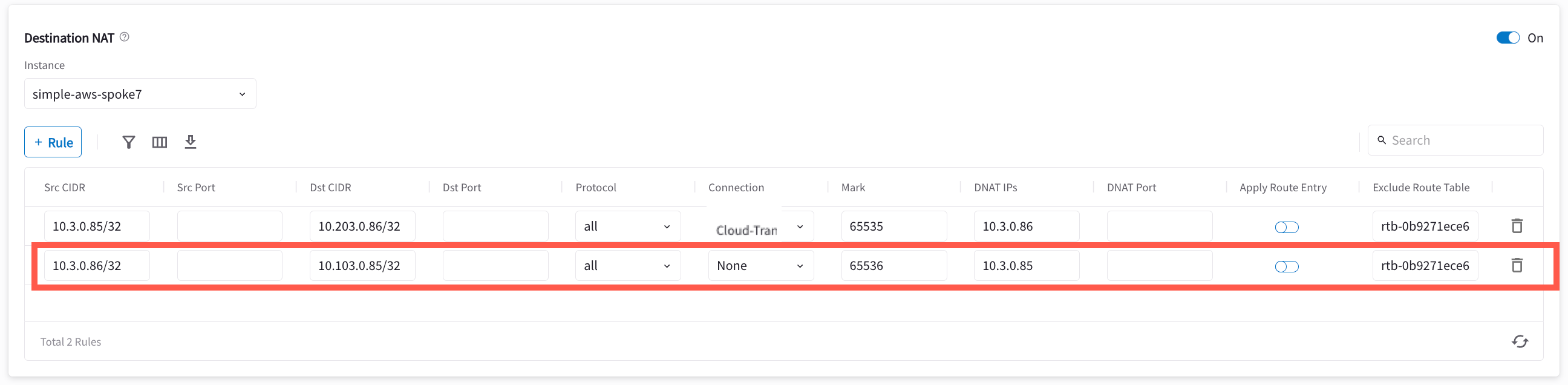Viewport: 1568px width, 385px height.
Task: Click the column selector icon
Action: (x=160, y=141)
